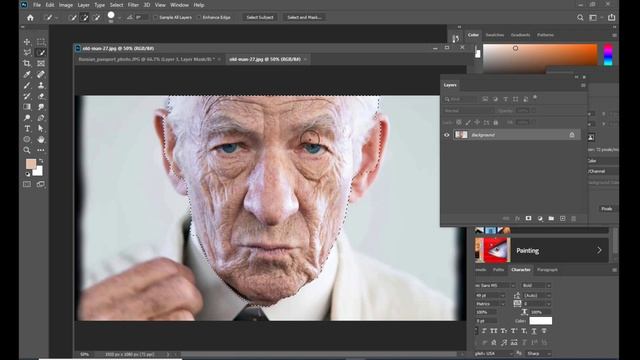Select the Eraser tool

41,96
